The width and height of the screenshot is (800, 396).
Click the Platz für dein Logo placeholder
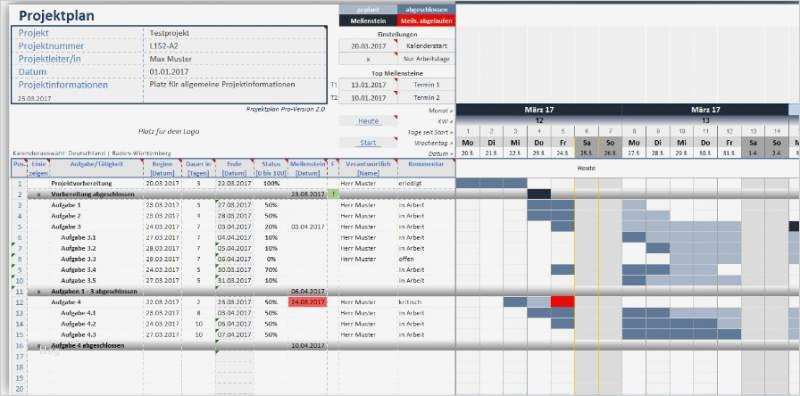click(x=168, y=132)
